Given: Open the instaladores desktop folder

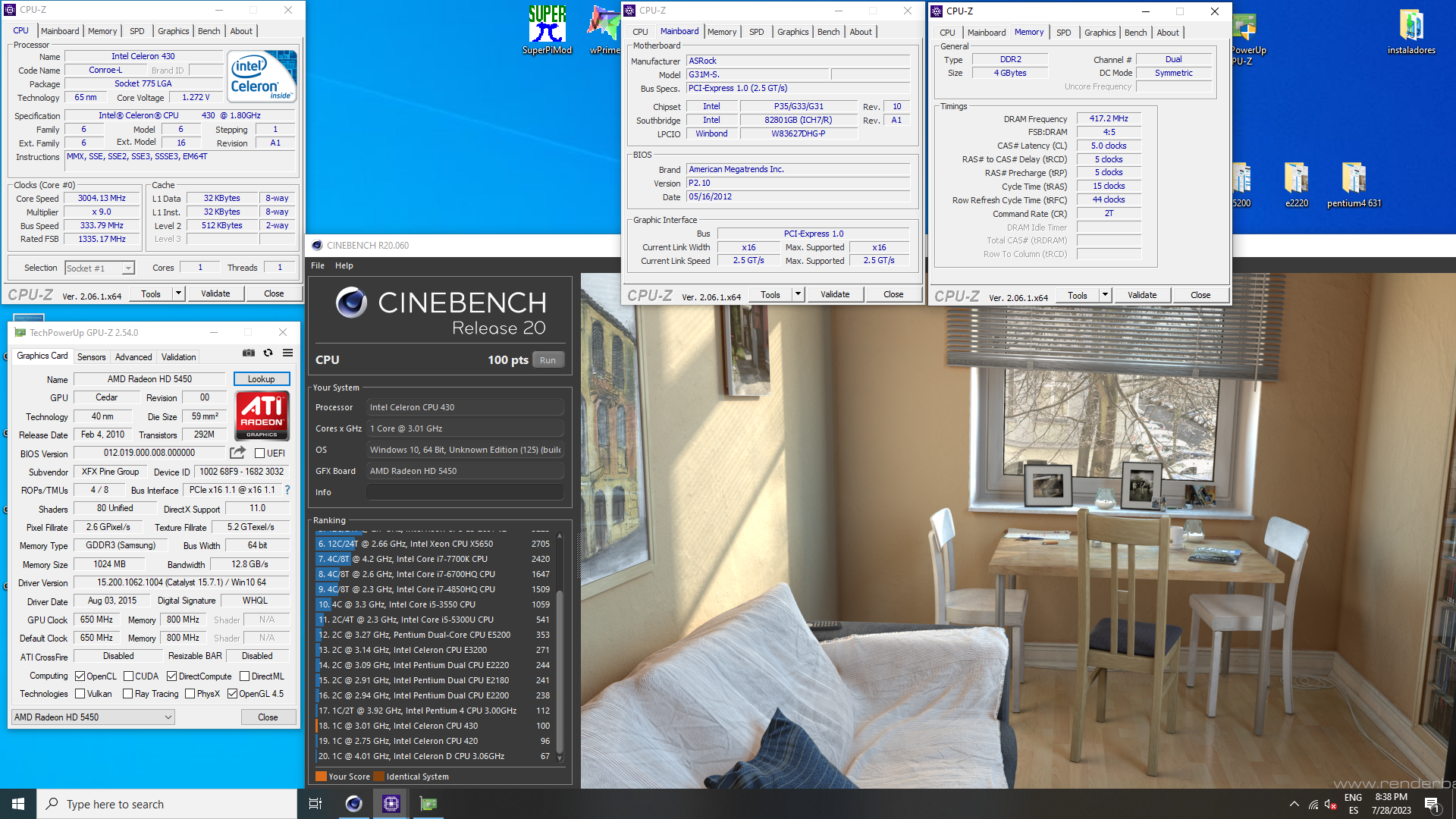Looking at the screenshot, I should [1411, 30].
